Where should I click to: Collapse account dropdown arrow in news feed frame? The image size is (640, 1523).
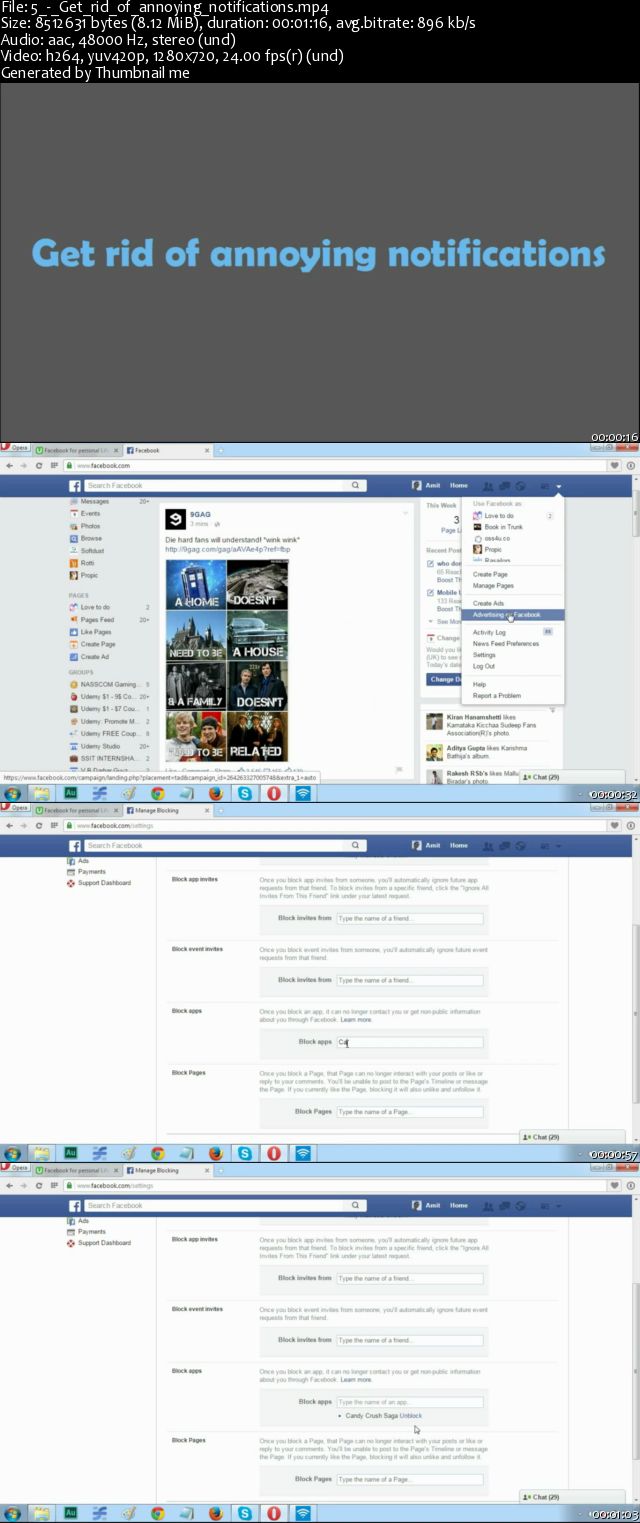point(559,486)
